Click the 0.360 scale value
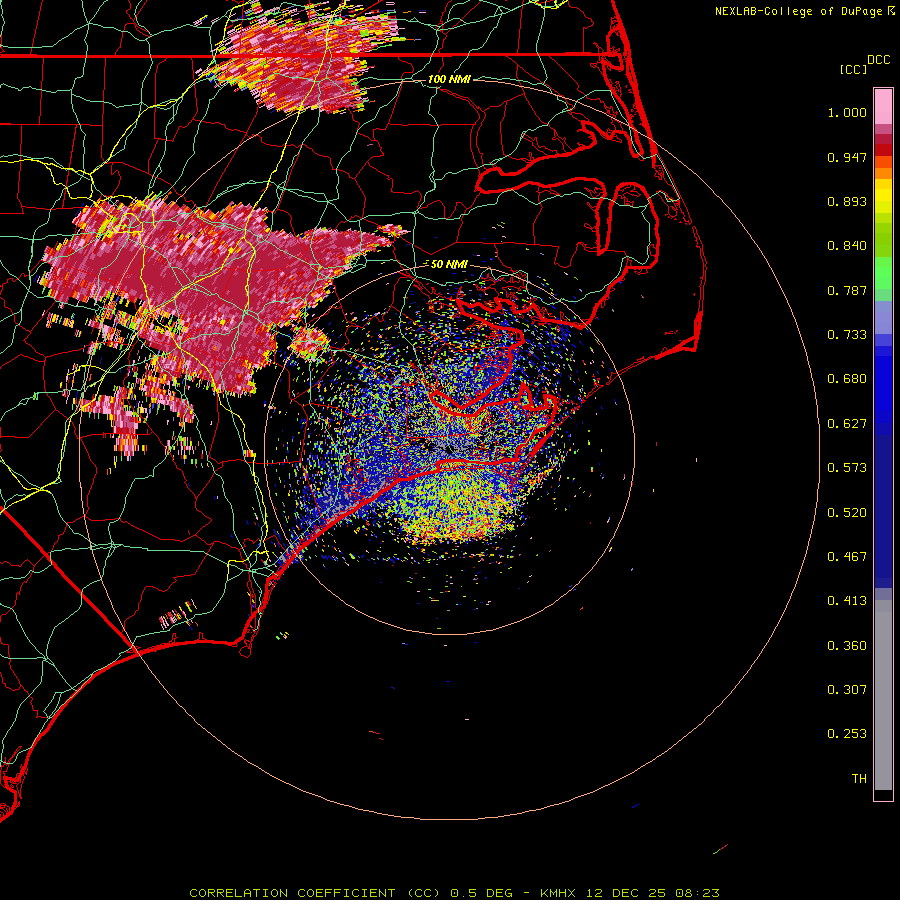 click(847, 646)
